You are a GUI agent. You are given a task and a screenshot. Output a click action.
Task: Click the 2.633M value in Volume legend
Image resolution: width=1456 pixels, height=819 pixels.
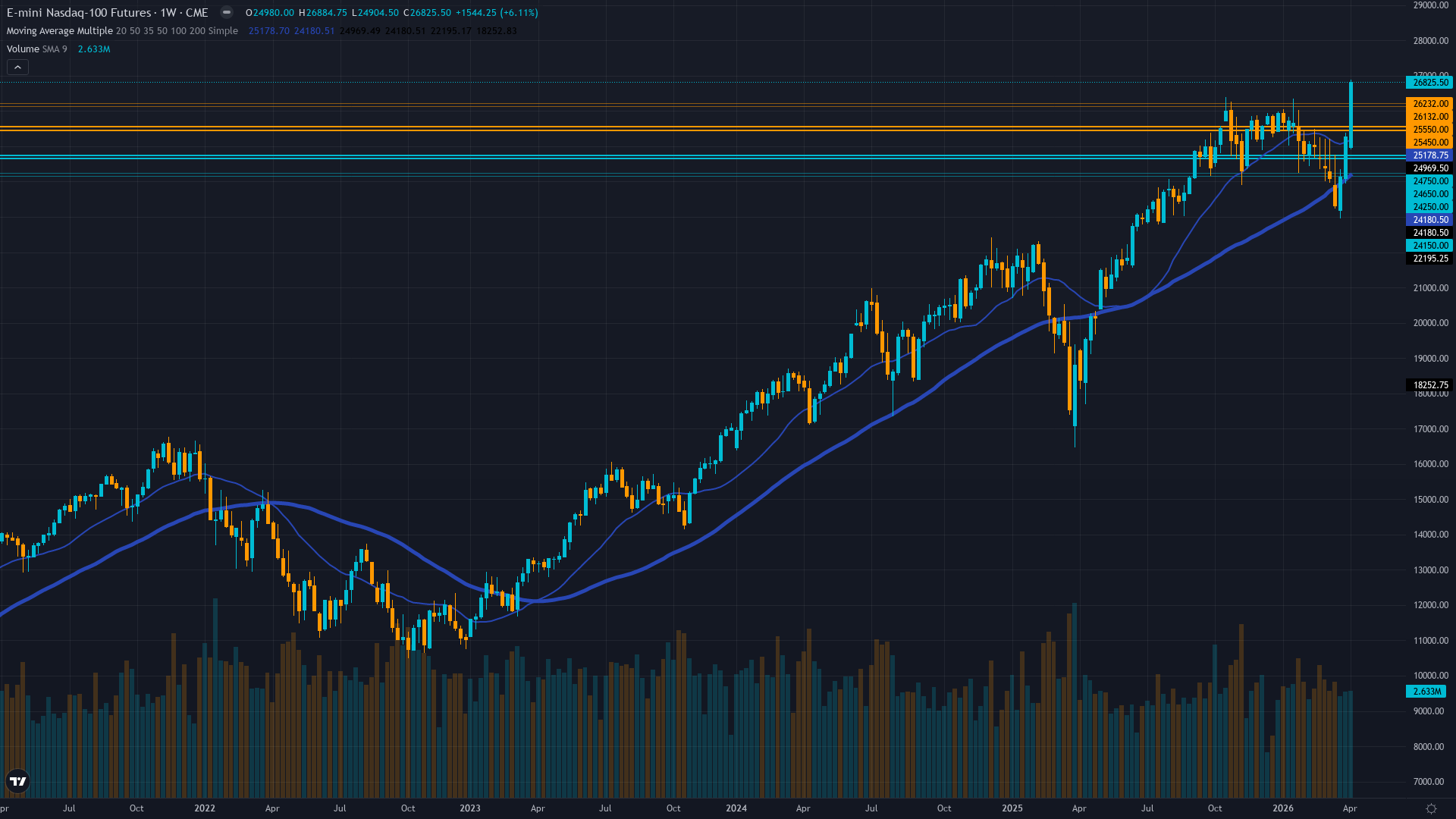(94, 49)
